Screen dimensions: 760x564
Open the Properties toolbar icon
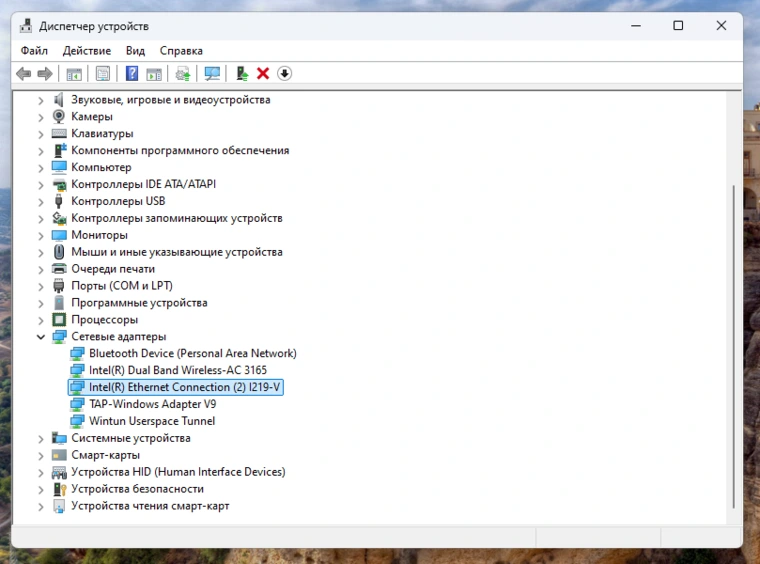coord(103,74)
